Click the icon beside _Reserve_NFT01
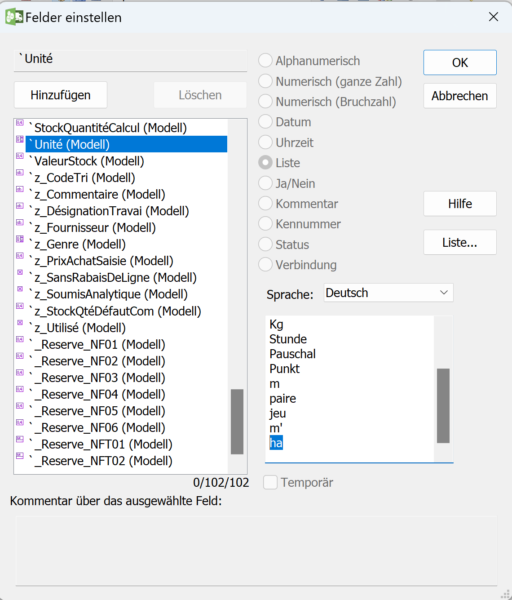The height and width of the screenshot is (600, 512). [x=20, y=439]
